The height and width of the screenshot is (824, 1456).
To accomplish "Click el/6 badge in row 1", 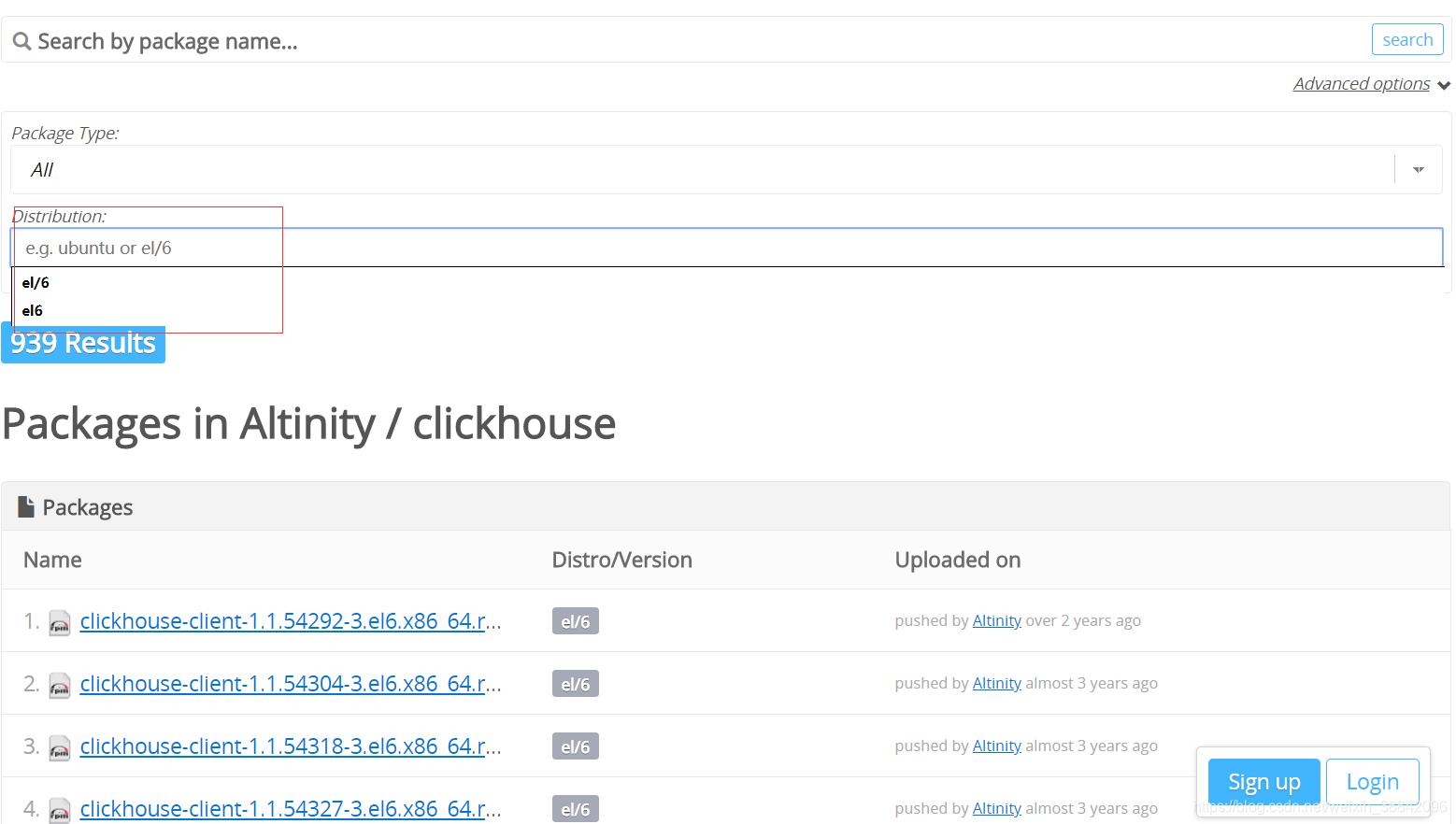I will pos(576,621).
